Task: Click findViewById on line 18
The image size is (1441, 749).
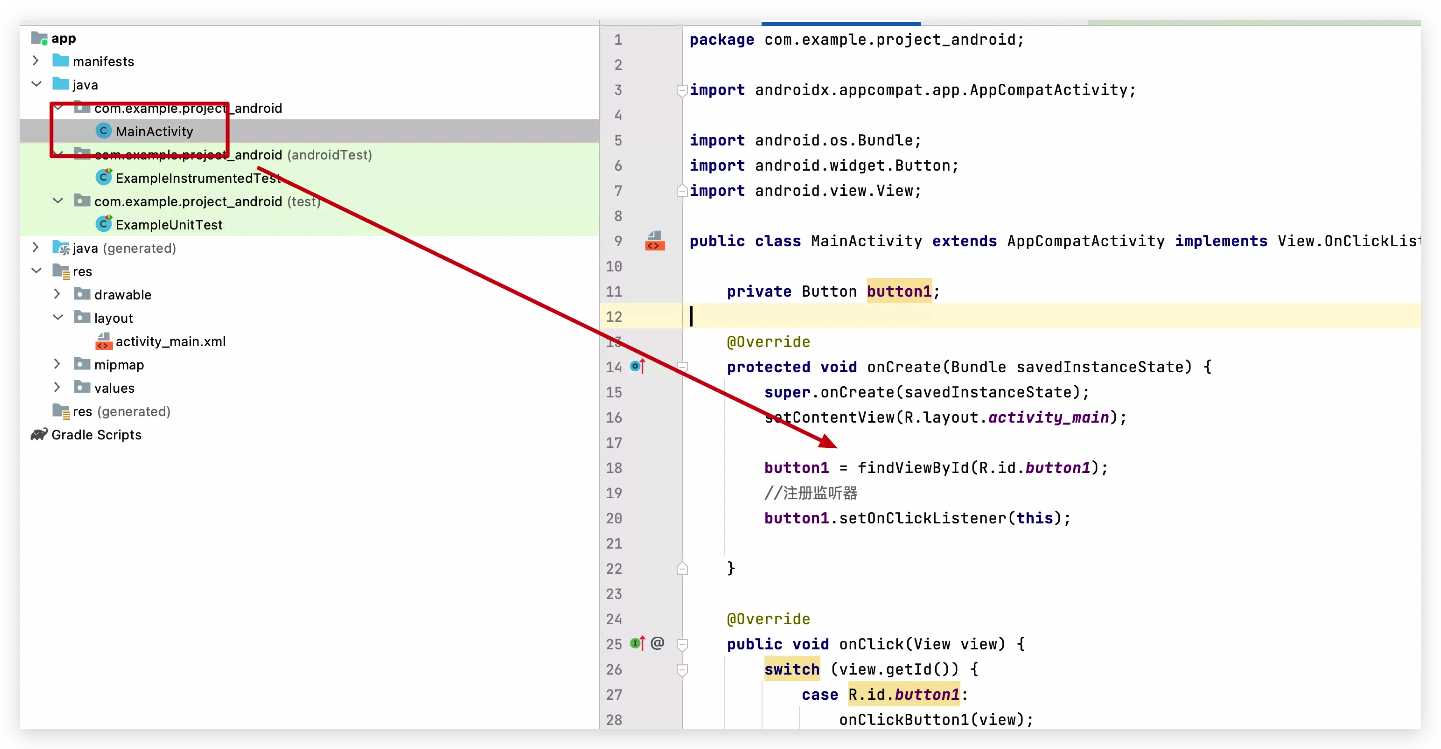Action: (913, 468)
